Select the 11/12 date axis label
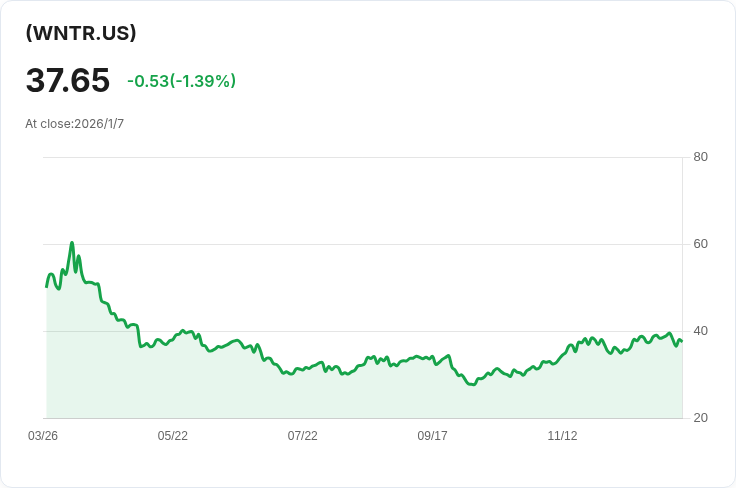Viewport: 736px width, 488px height. click(562, 436)
